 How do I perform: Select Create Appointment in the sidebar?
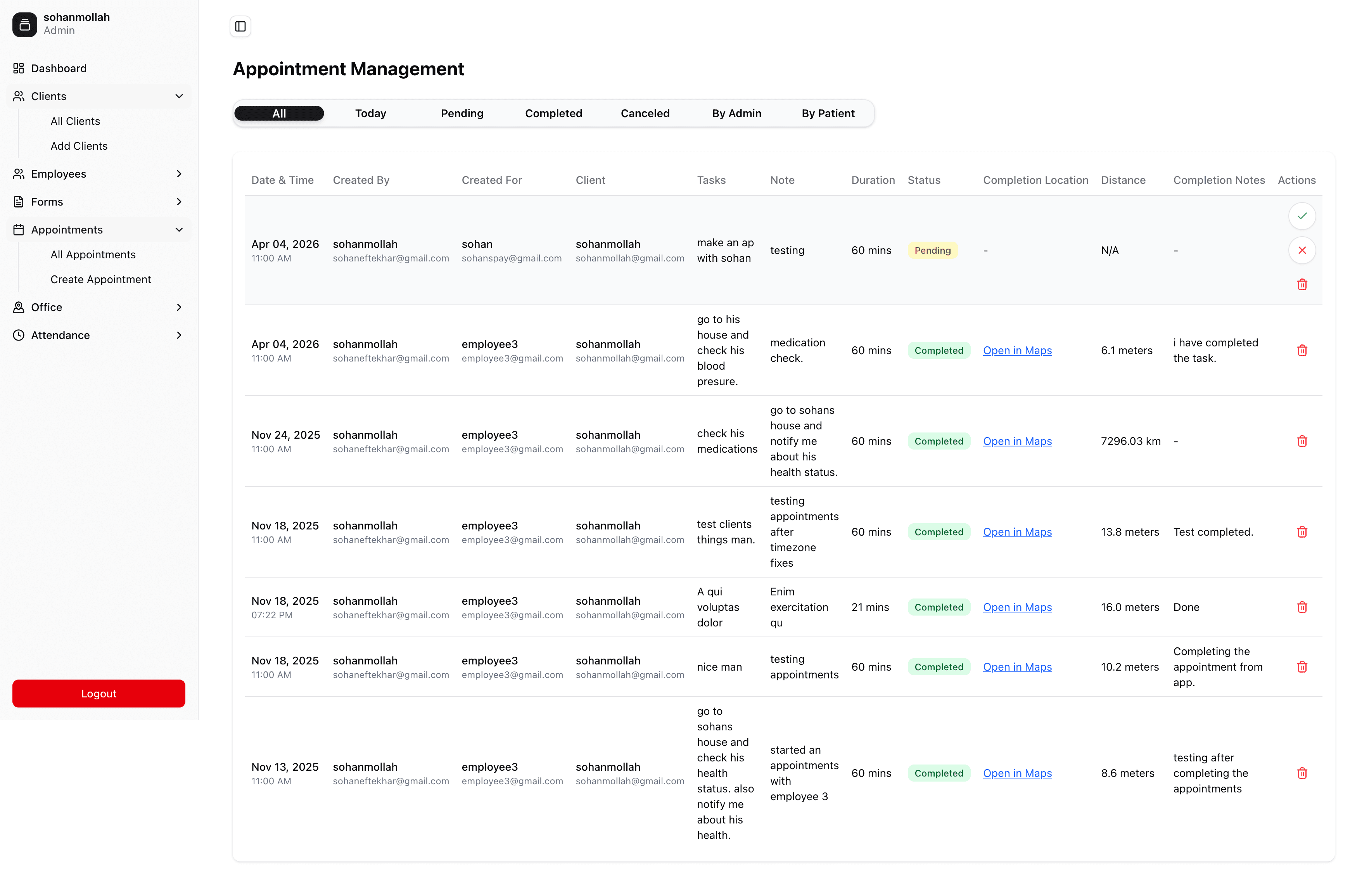pyautogui.click(x=101, y=279)
